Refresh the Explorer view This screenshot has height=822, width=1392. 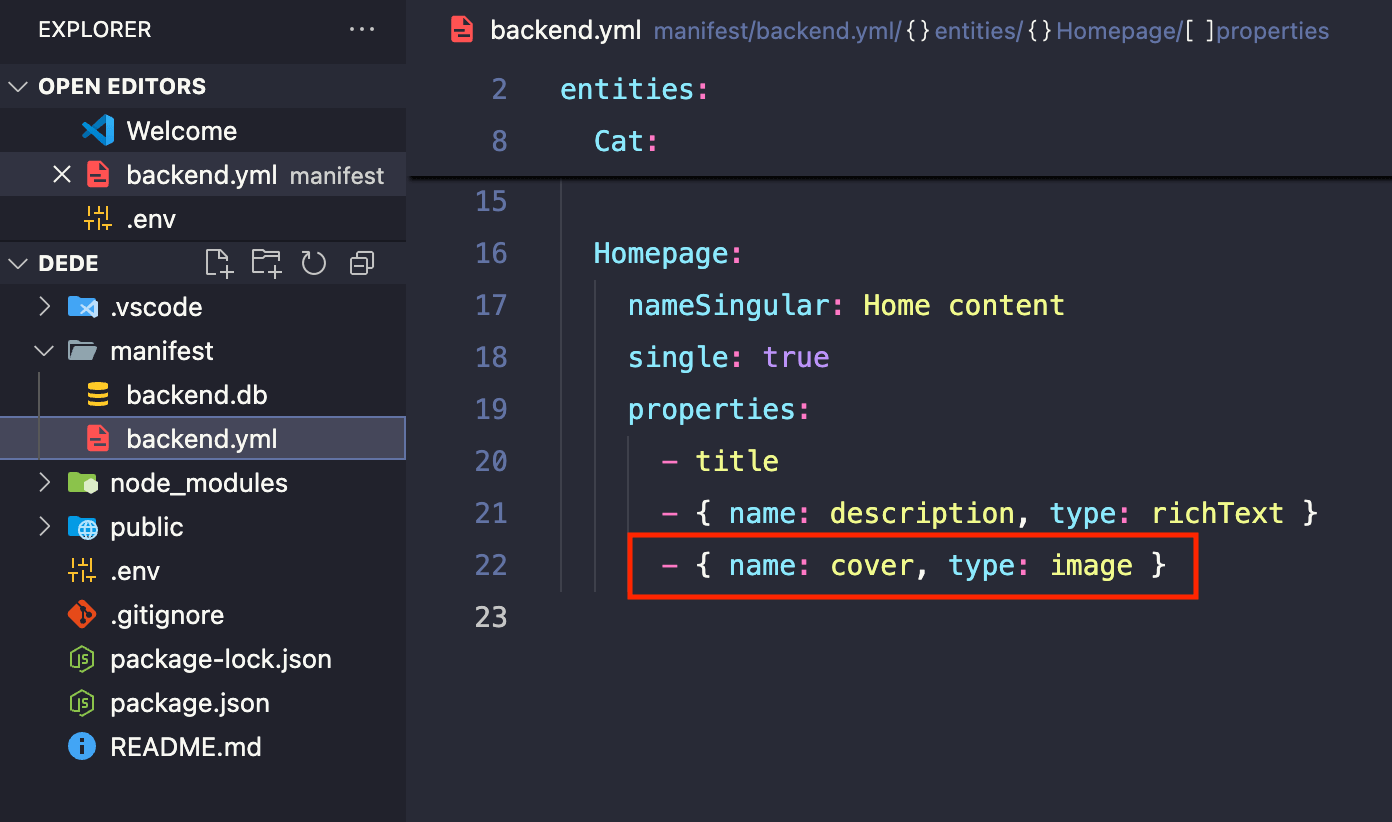point(314,262)
